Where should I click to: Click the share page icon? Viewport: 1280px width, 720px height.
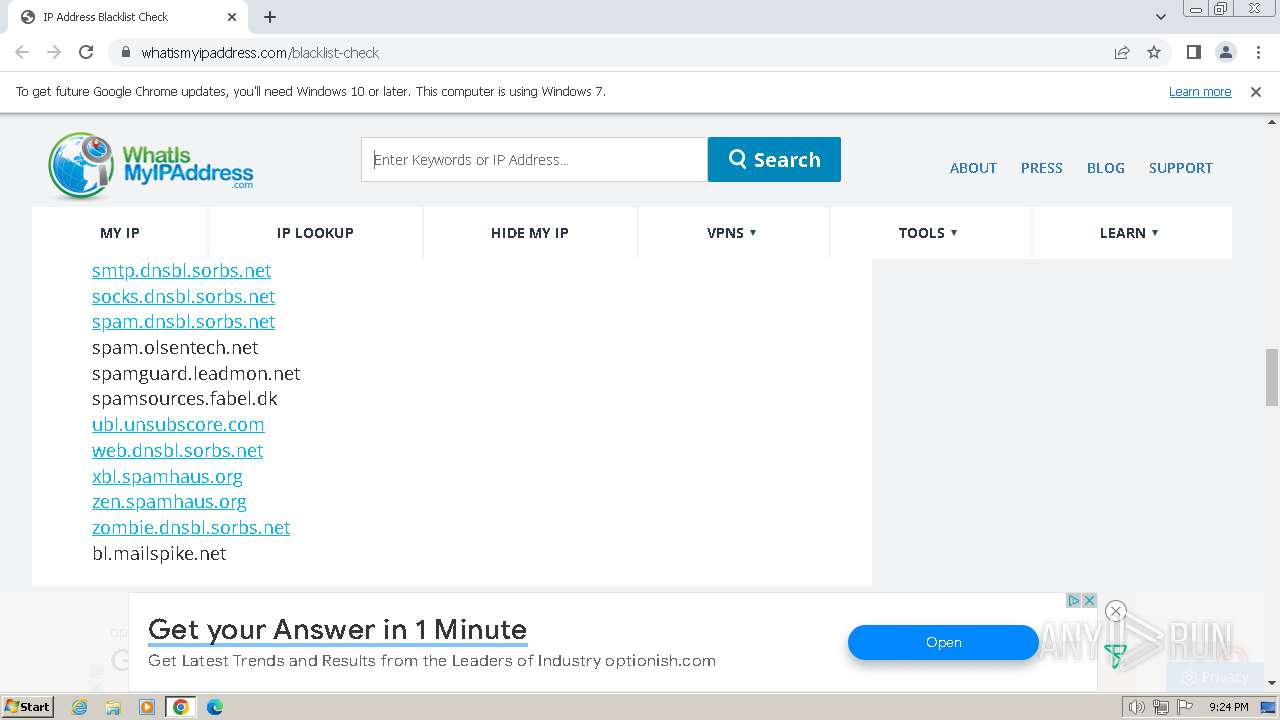(x=1122, y=52)
